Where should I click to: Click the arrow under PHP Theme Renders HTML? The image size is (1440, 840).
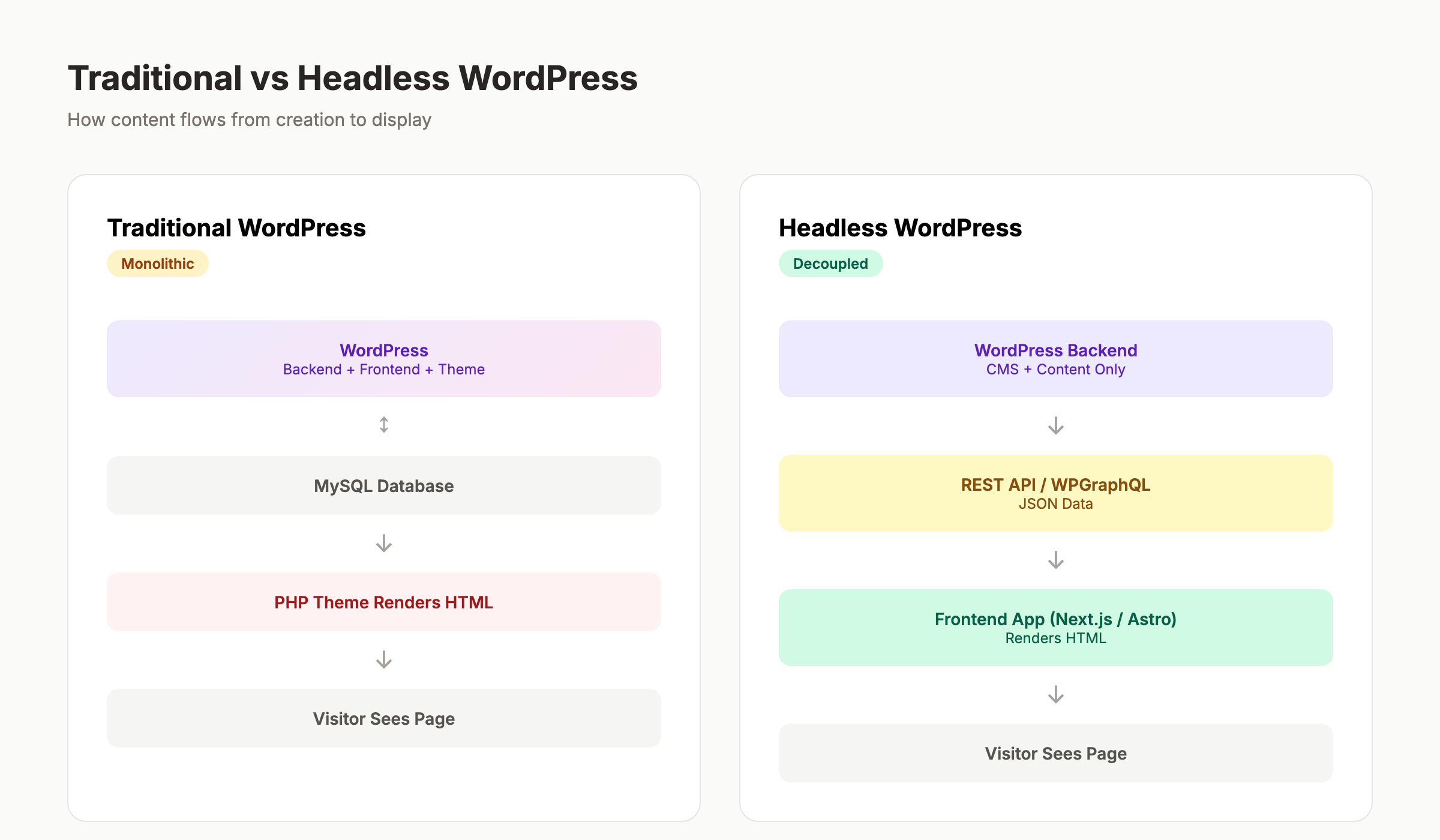pyautogui.click(x=383, y=660)
